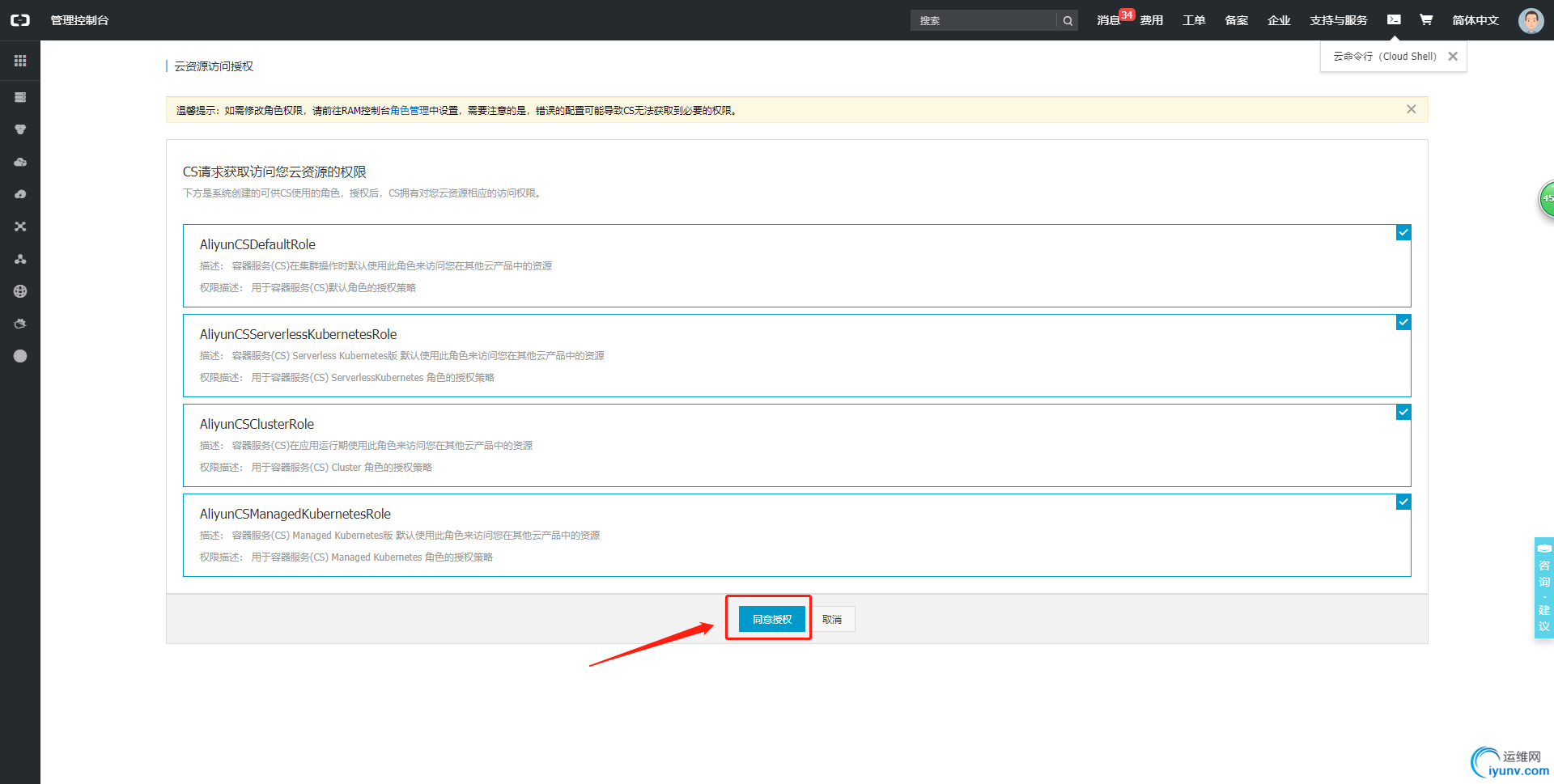This screenshot has height=784, width=1554.
Task: Uncheck the AliyunCSDefaultRole checkbox
Action: point(1403,233)
